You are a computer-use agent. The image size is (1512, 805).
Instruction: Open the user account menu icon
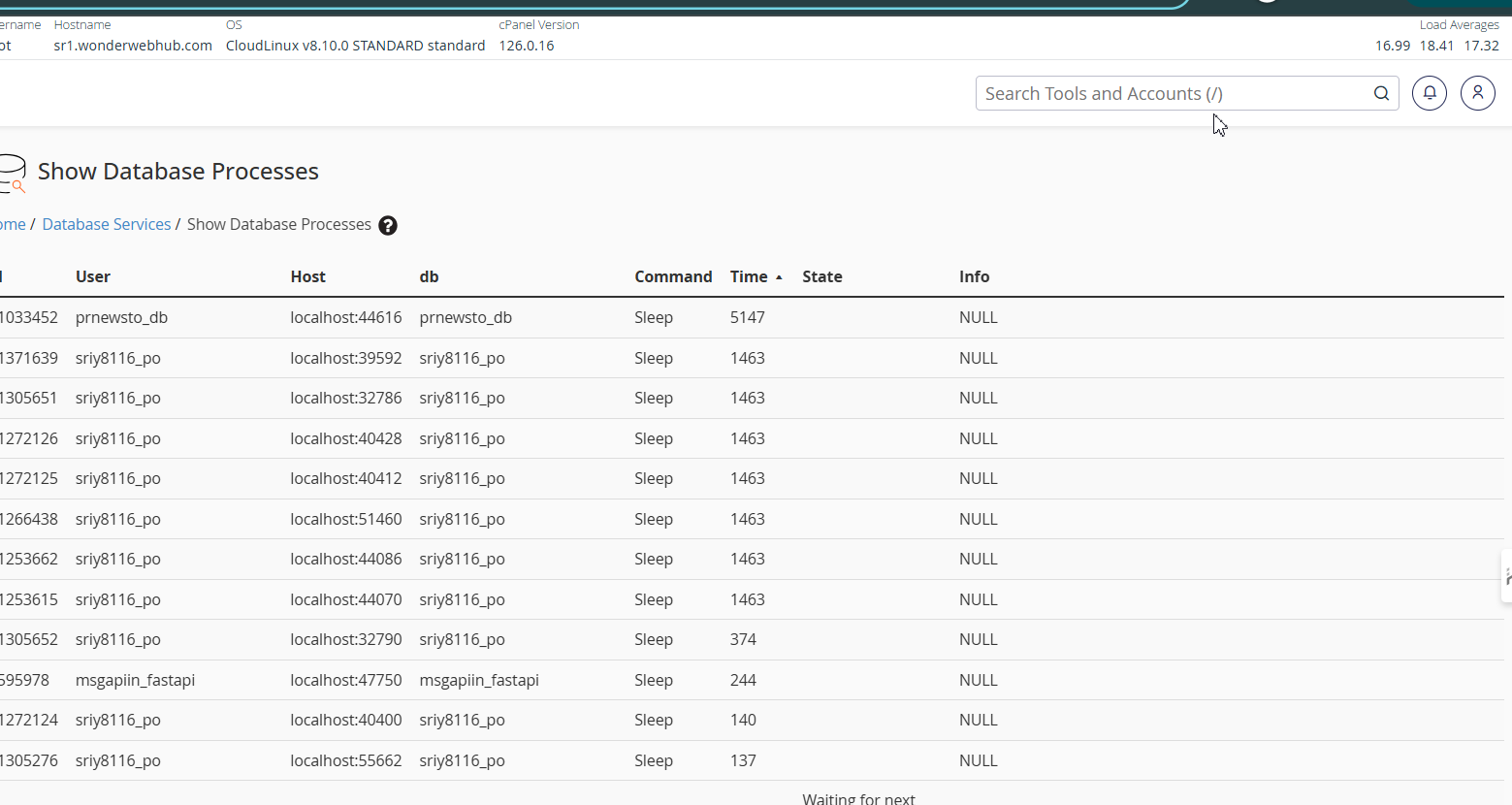[x=1477, y=93]
